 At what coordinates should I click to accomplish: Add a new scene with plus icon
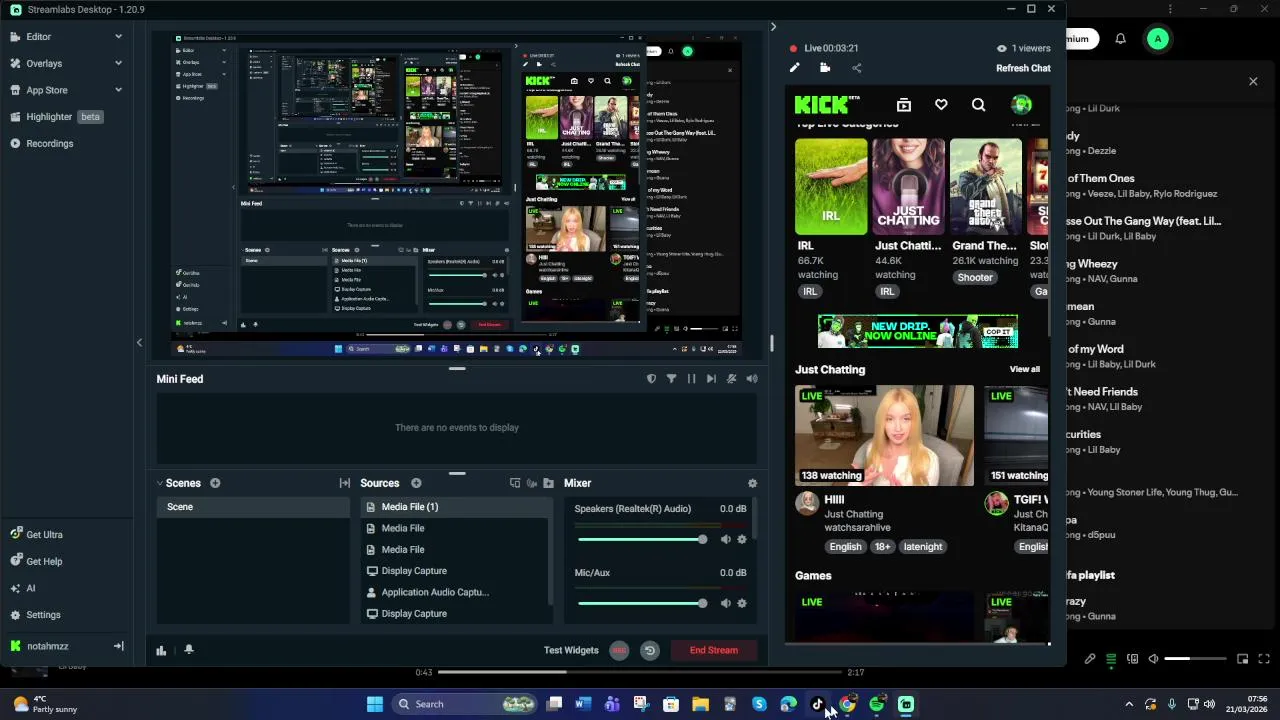click(x=215, y=483)
